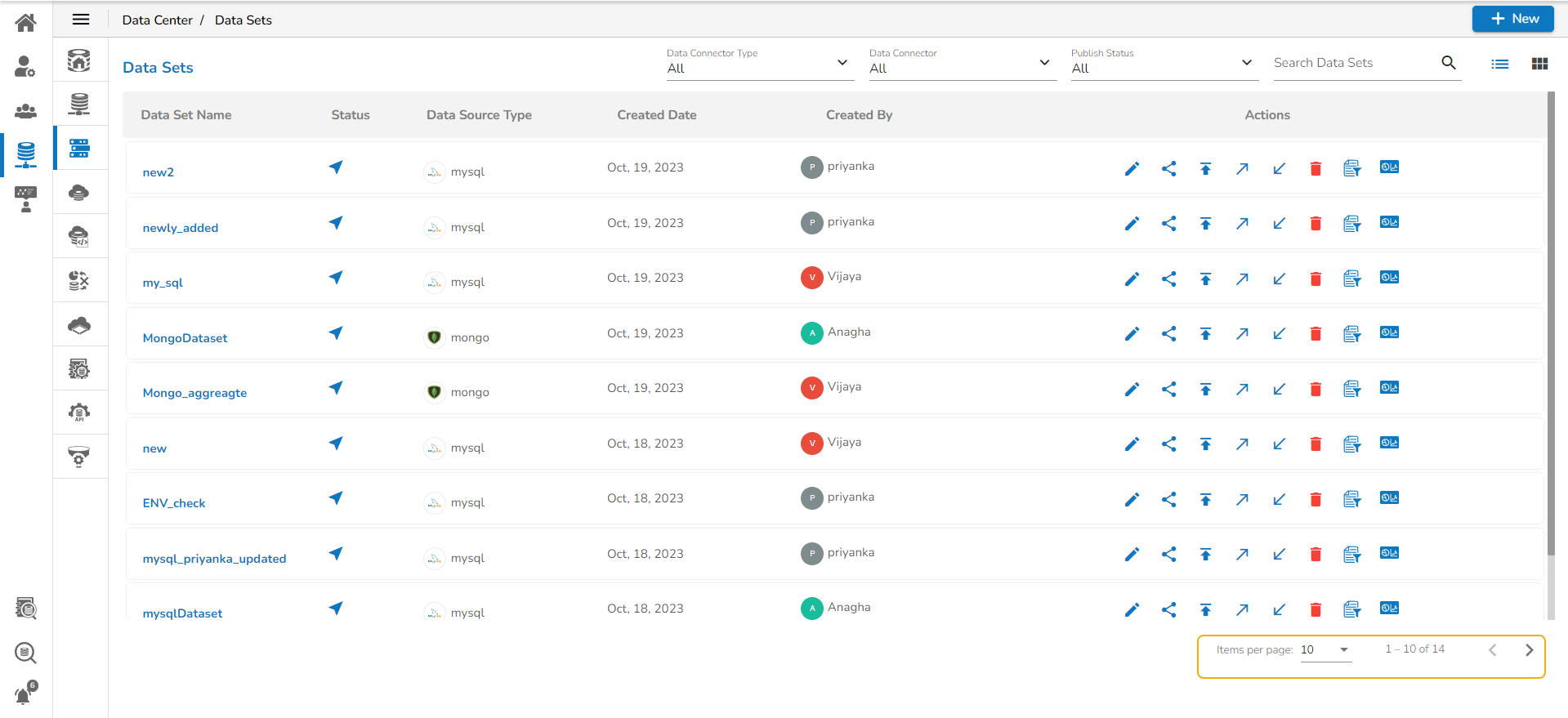
Task: Click the search magnifier icon
Action: coord(1448,63)
